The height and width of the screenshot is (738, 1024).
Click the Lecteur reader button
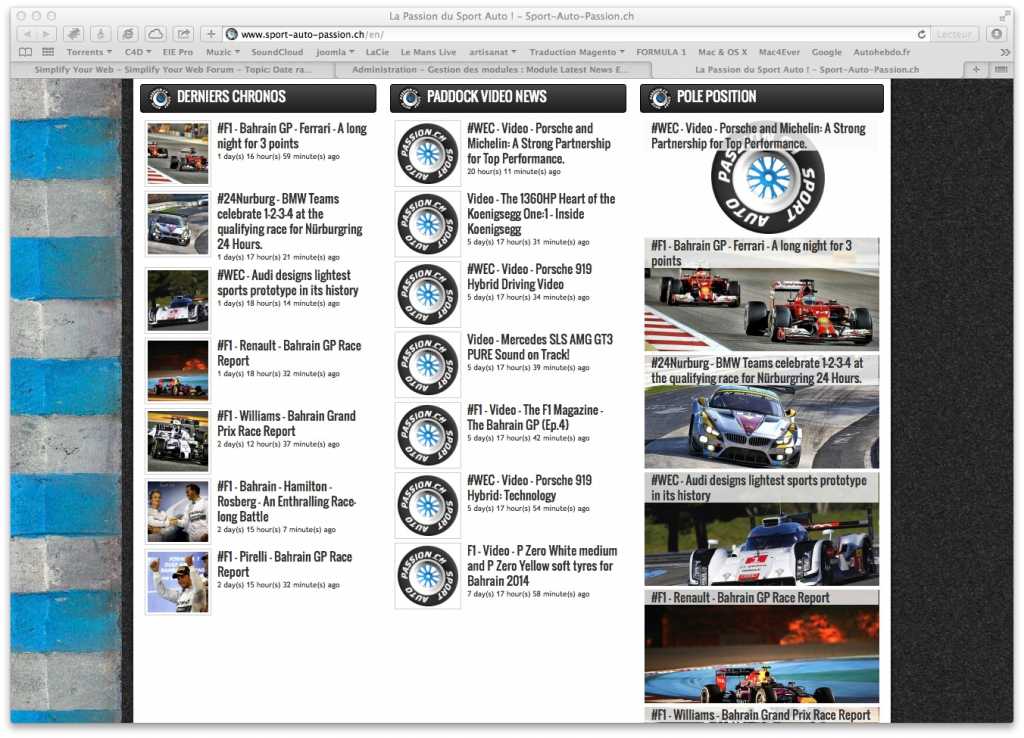coord(955,34)
